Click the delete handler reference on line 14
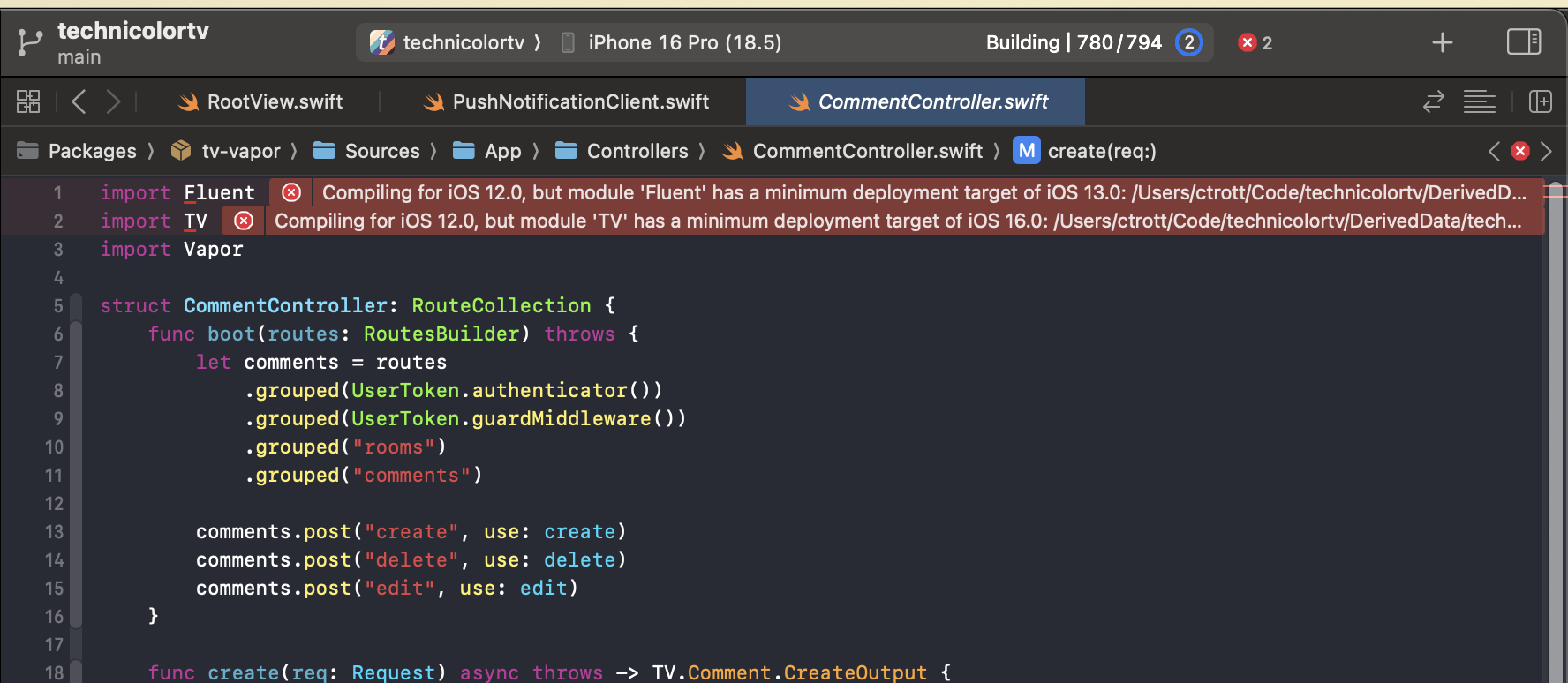 [579, 559]
